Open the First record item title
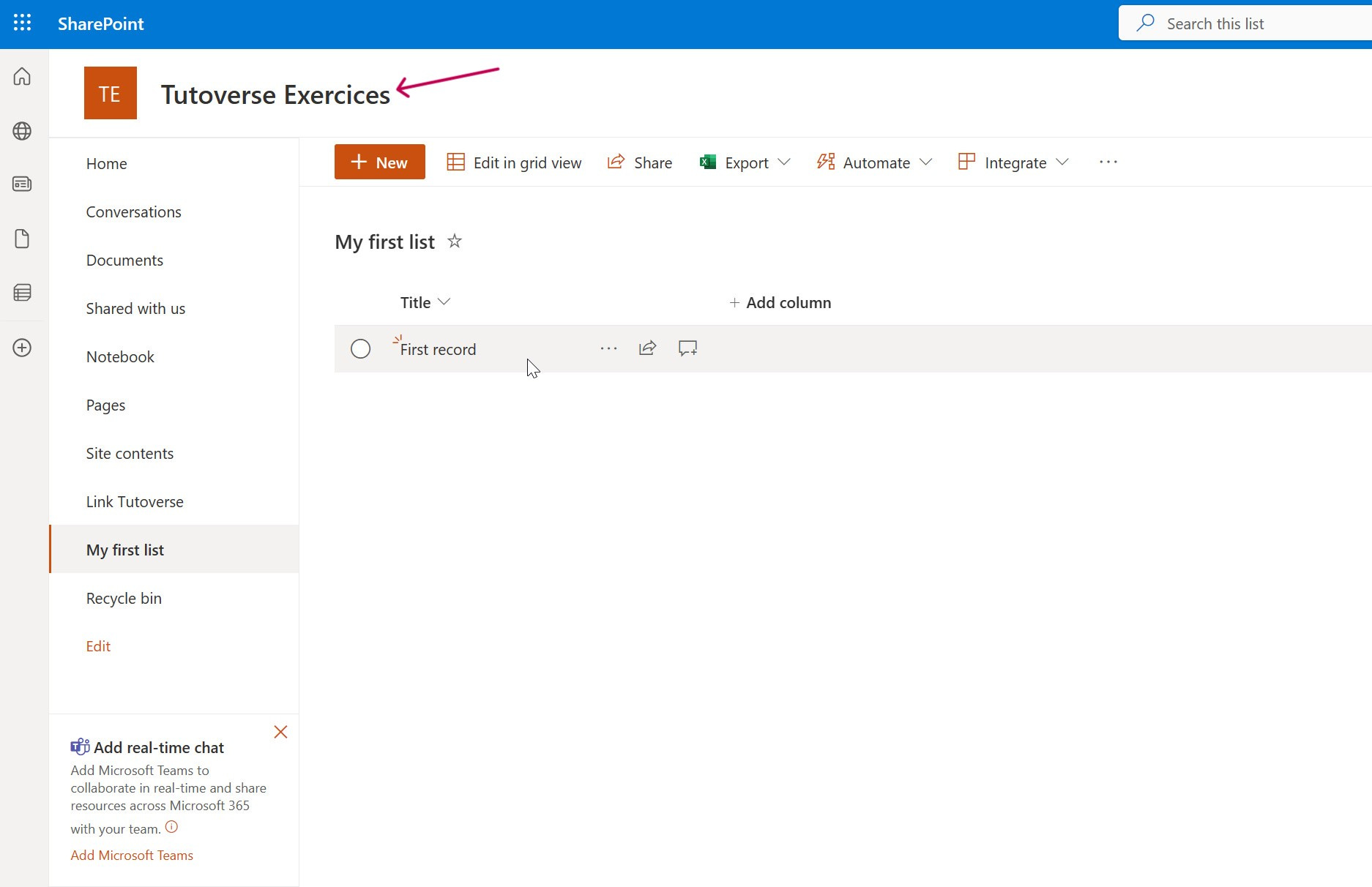 pos(438,350)
